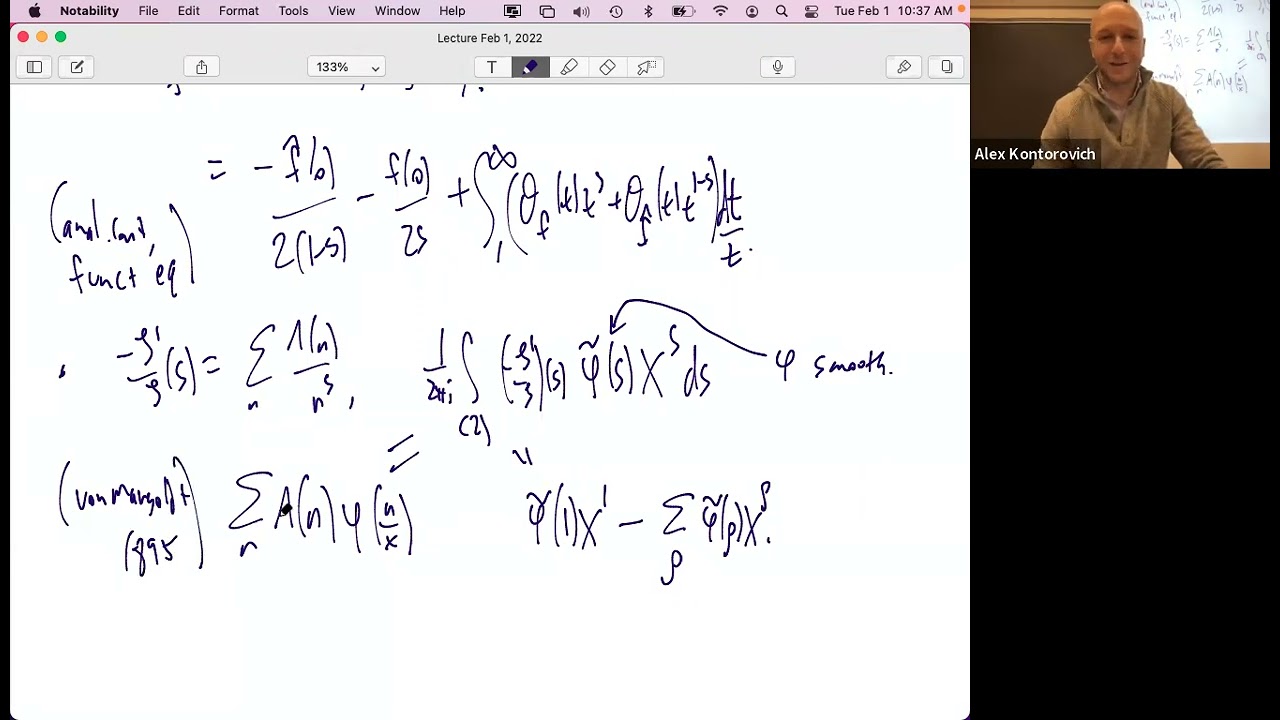The image size is (1280, 720).
Task: Click the Lecture Feb 1, 2022 title
Action: (x=489, y=38)
